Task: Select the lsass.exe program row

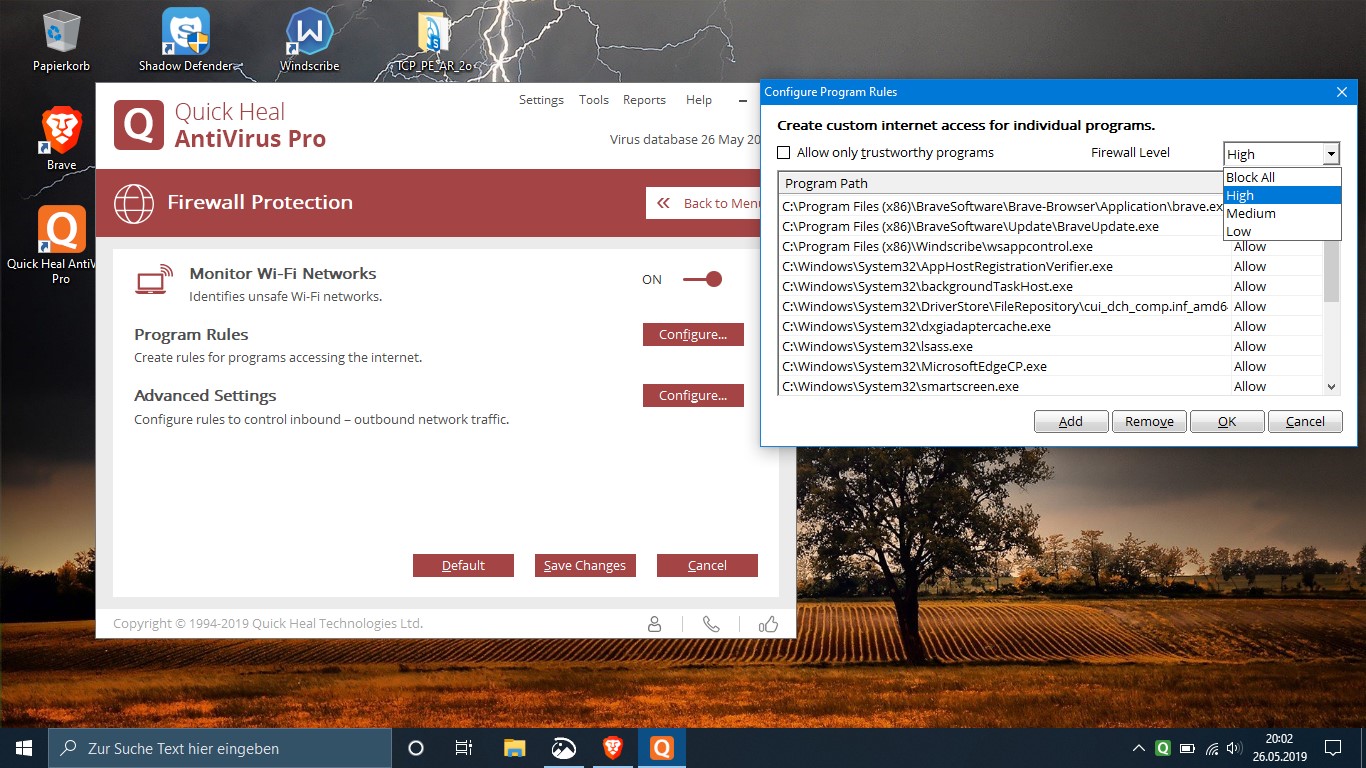Action: [x=1051, y=346]
